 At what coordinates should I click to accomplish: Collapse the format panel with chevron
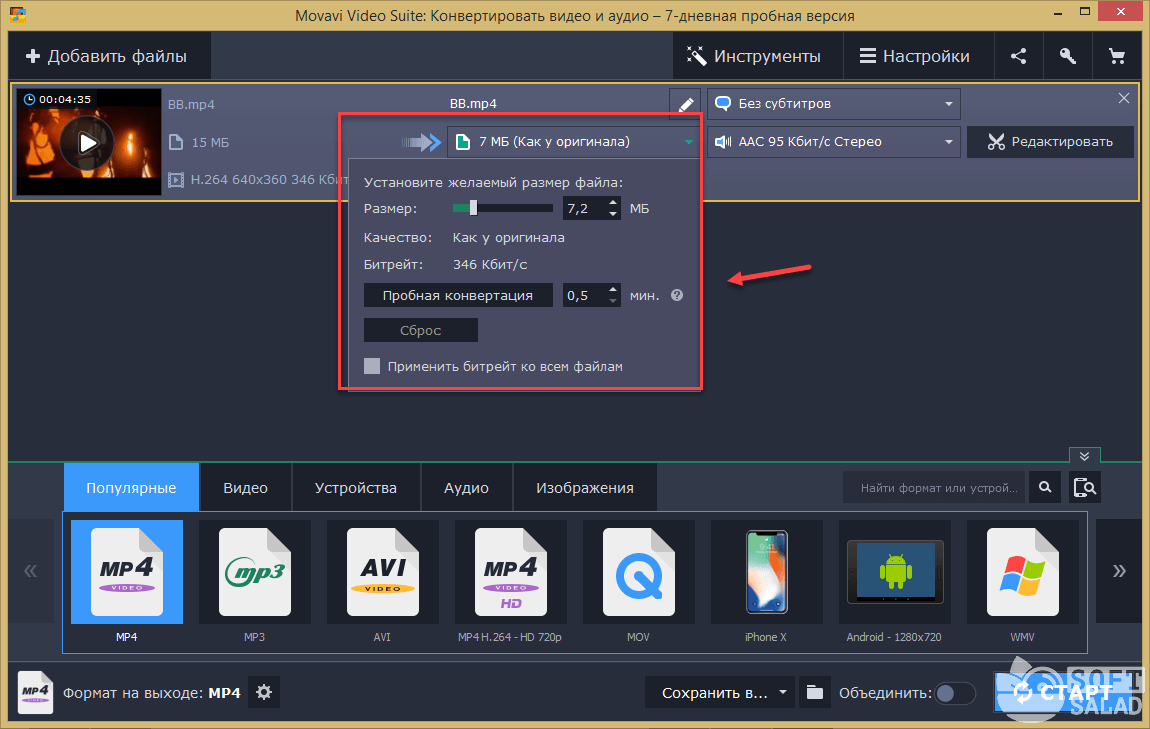(x=1085, y=455)
